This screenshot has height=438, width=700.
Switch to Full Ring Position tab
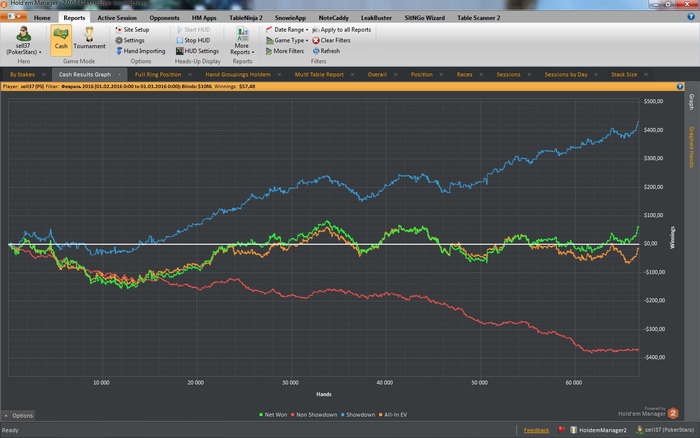(x=158, y=75)
